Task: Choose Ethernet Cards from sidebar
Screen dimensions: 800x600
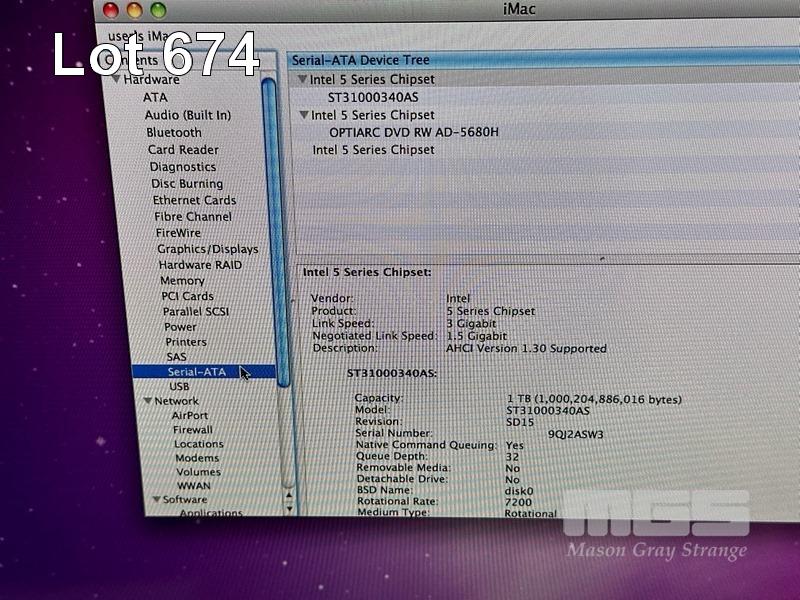Action: click(194, 200)
